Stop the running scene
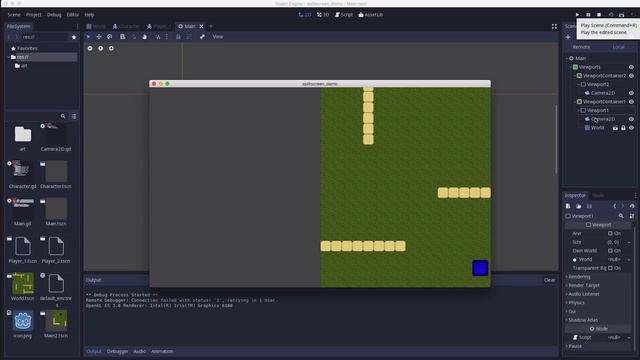Viewport: 640px width, 360px height. click(x=599, y=15)
